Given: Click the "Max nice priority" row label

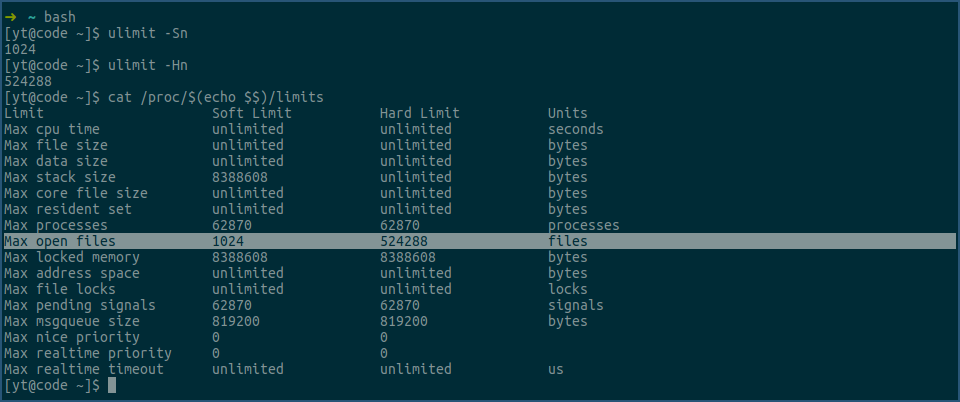Looking at the screenshot, I should pos(72,337).
